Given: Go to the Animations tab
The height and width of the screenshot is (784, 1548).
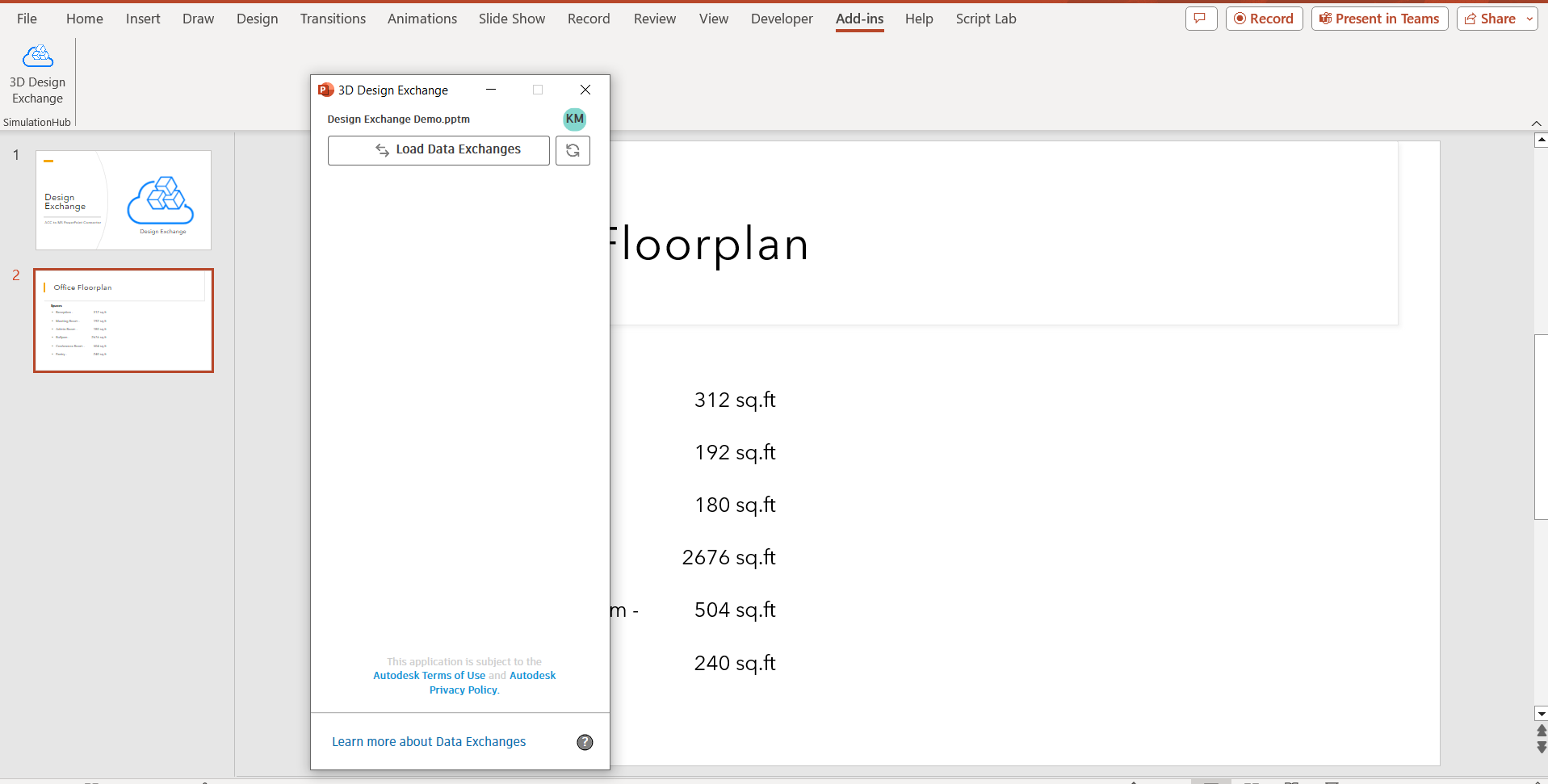Looking at the screenshot, I should point(422,19).
